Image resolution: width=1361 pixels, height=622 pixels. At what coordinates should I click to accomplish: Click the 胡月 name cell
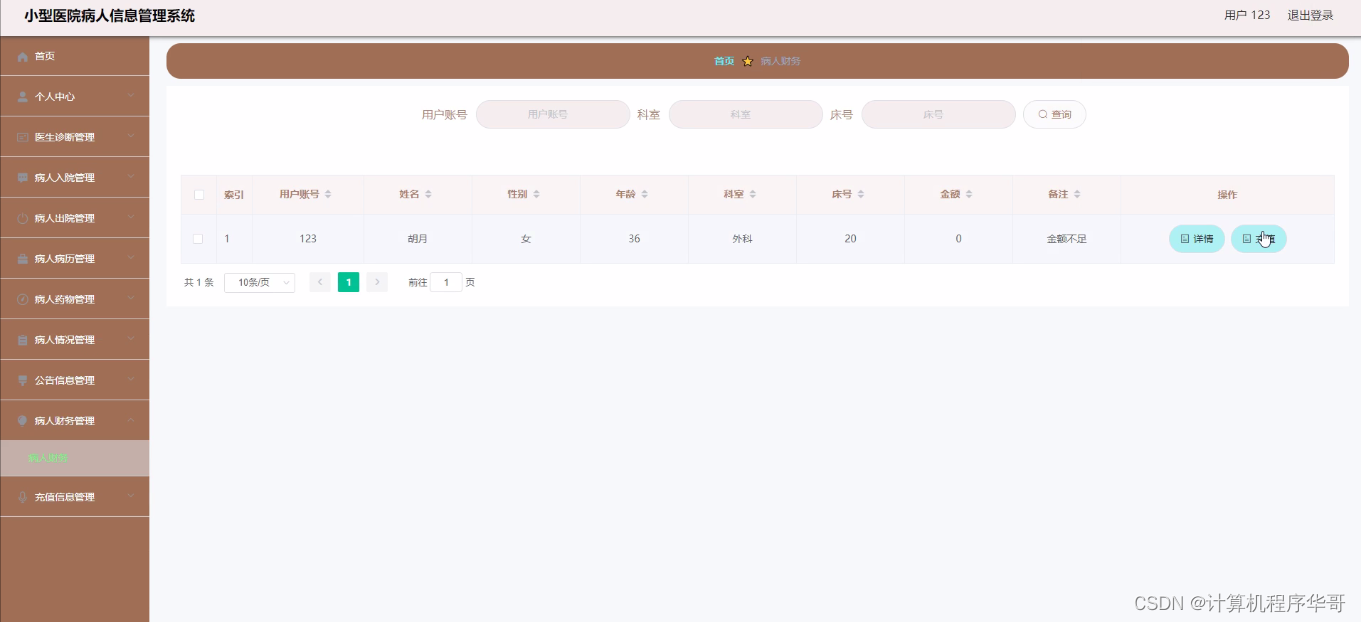[416, 239]
